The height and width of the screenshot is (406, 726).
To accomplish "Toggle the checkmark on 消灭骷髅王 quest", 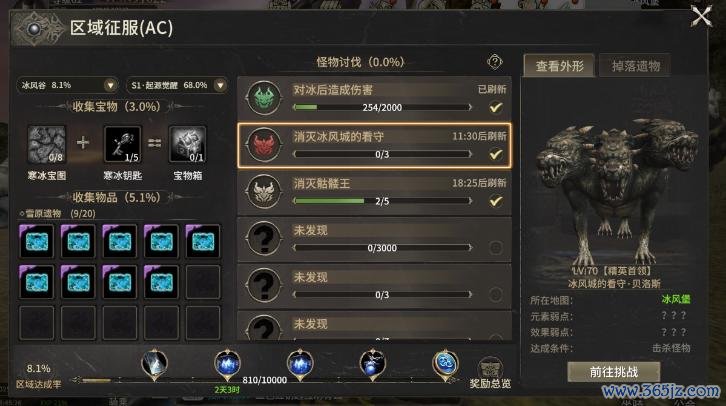I will [495, 201].
